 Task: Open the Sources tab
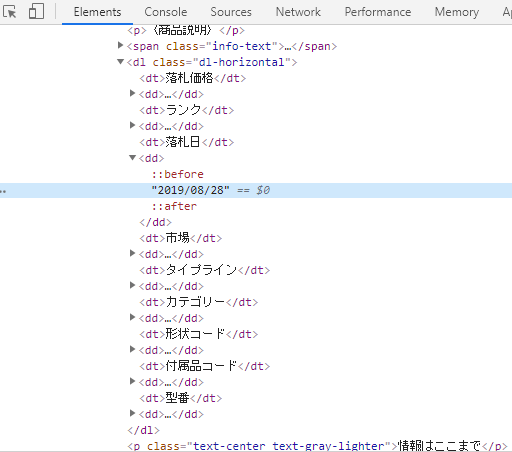231,12
